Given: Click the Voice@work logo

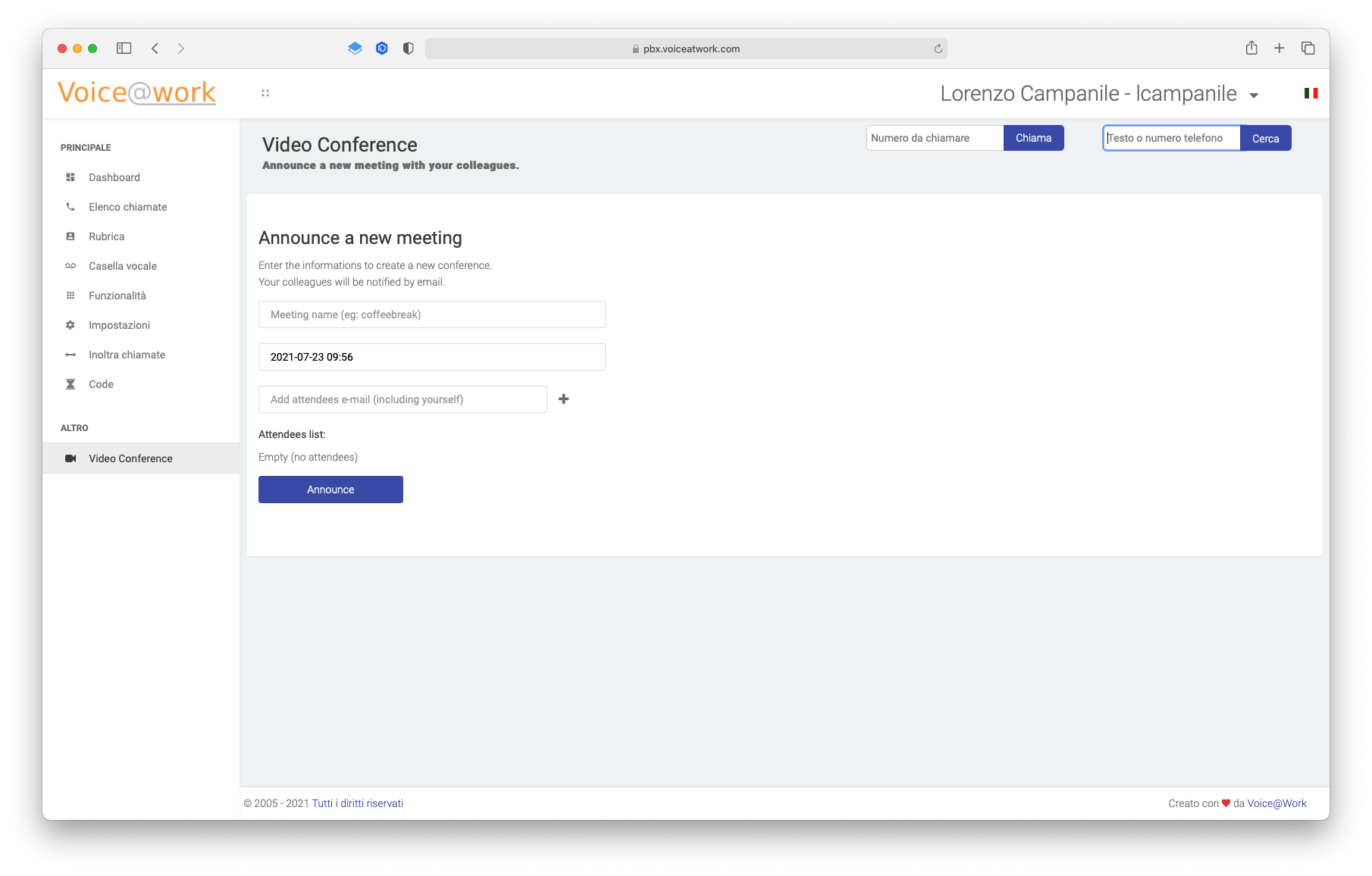Looking at the screenshot, I should tap(137, 92).
